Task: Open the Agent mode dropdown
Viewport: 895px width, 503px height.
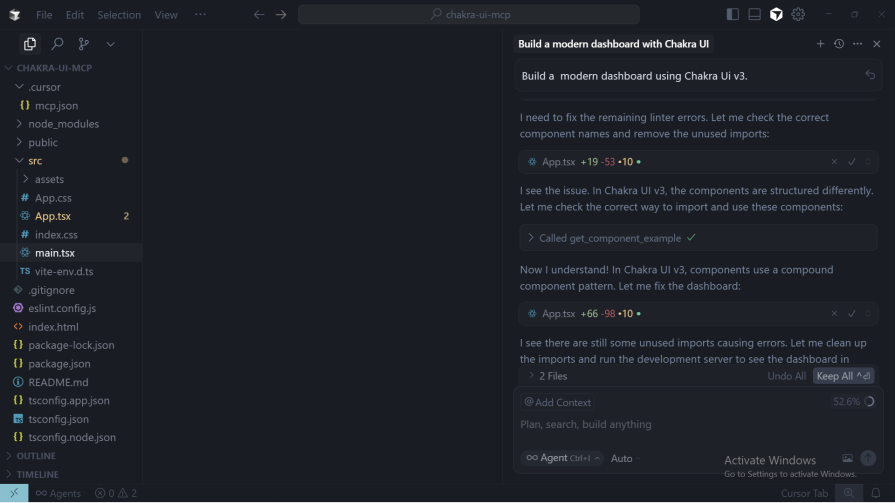Action: tap(563, 458)
